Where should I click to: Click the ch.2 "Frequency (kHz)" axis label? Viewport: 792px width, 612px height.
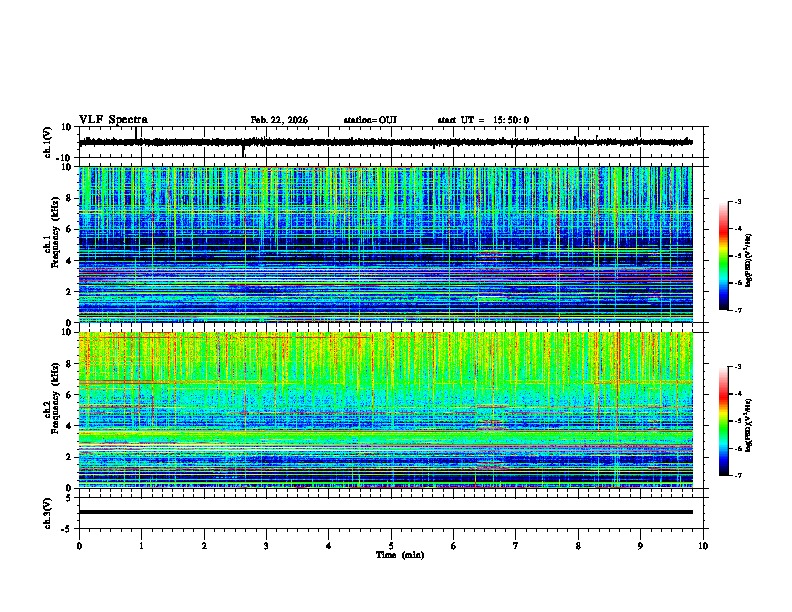click(55, 399)
